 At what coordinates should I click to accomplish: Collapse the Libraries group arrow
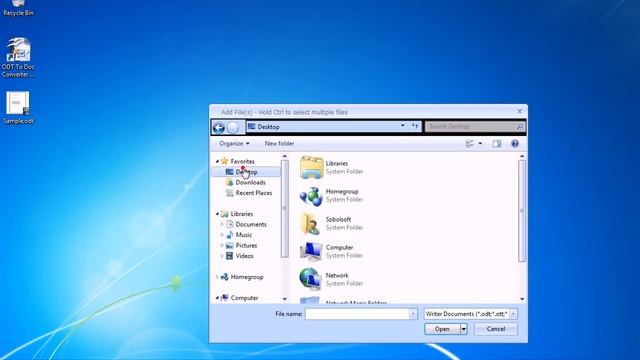tap(217, 214)
